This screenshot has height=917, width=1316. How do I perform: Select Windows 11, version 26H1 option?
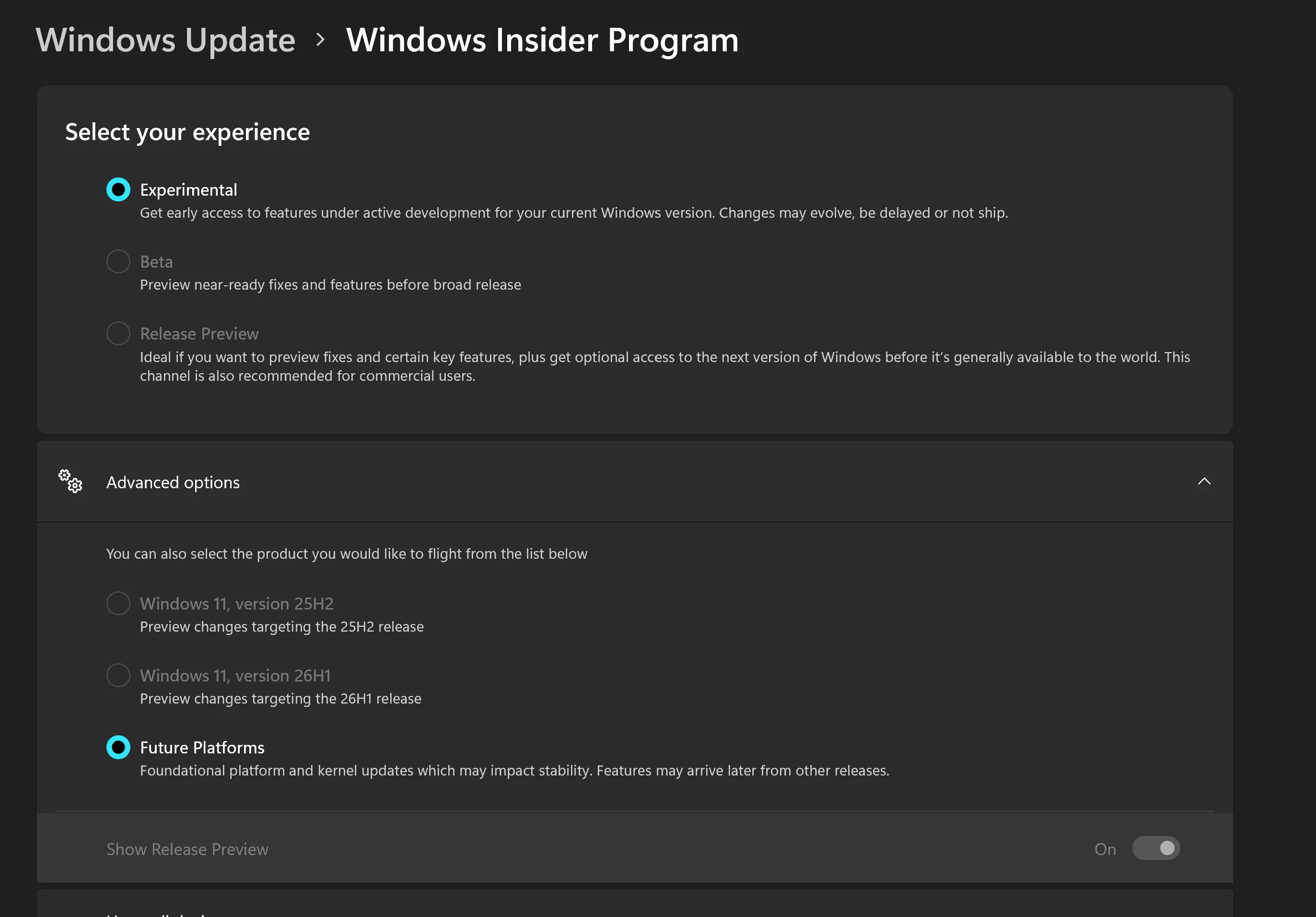tap(118, 675)
